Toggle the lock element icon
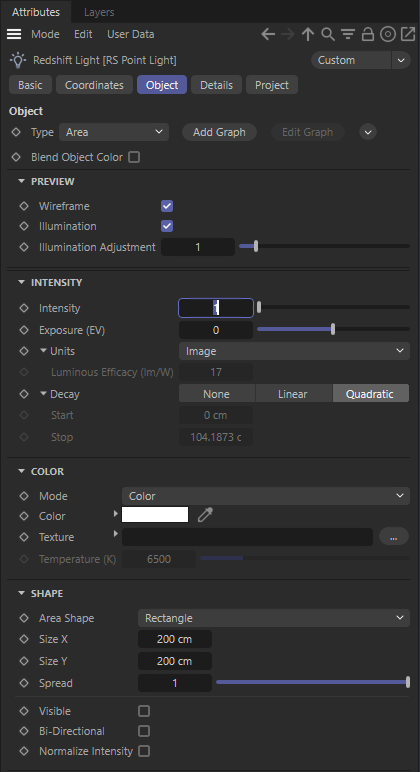 [x=368, y=34]
